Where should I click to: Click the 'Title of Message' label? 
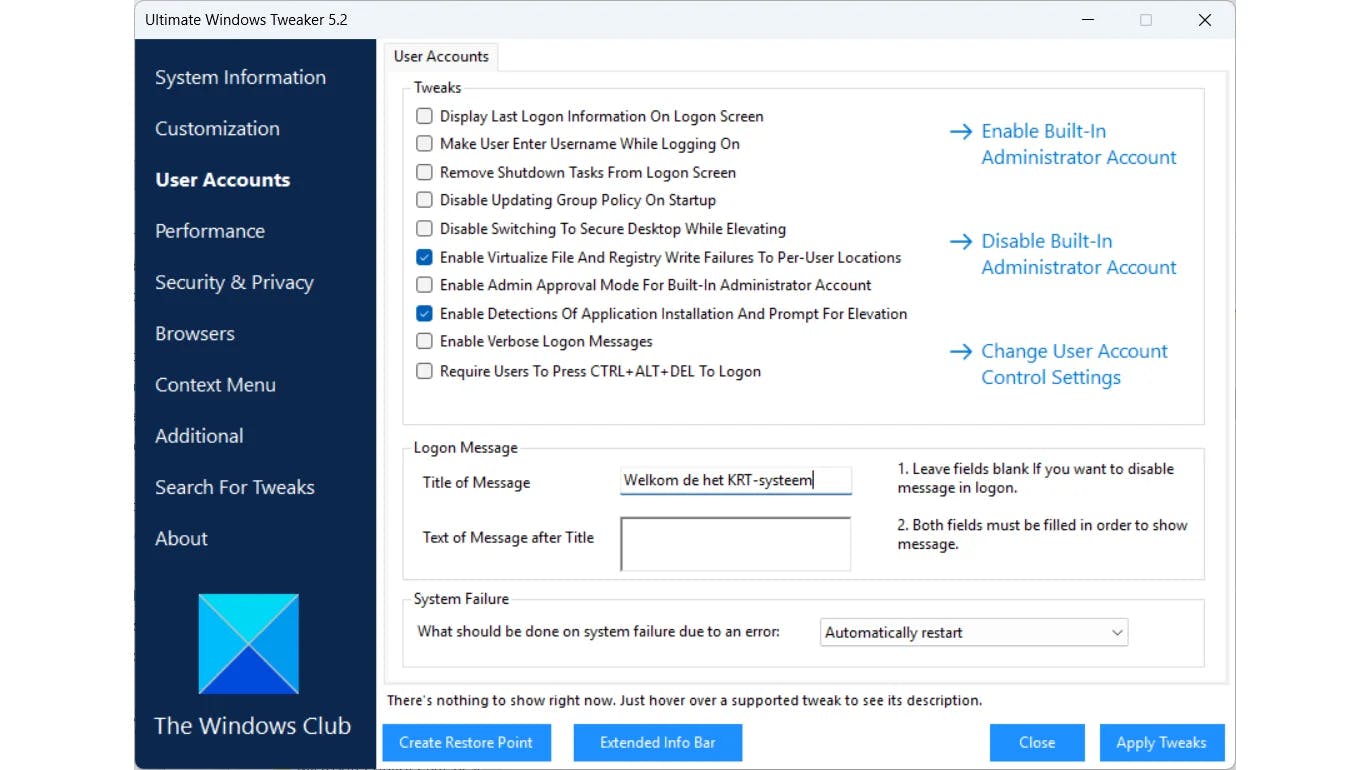pyautogui.click(x=476, y=483)
